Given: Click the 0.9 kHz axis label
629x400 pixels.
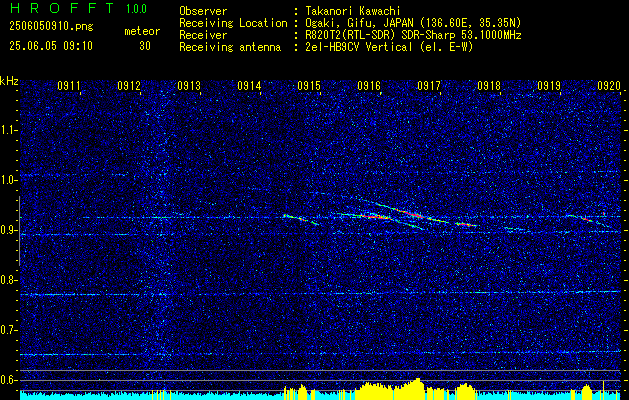Looking at the screenshot, I should pos(8,230).
